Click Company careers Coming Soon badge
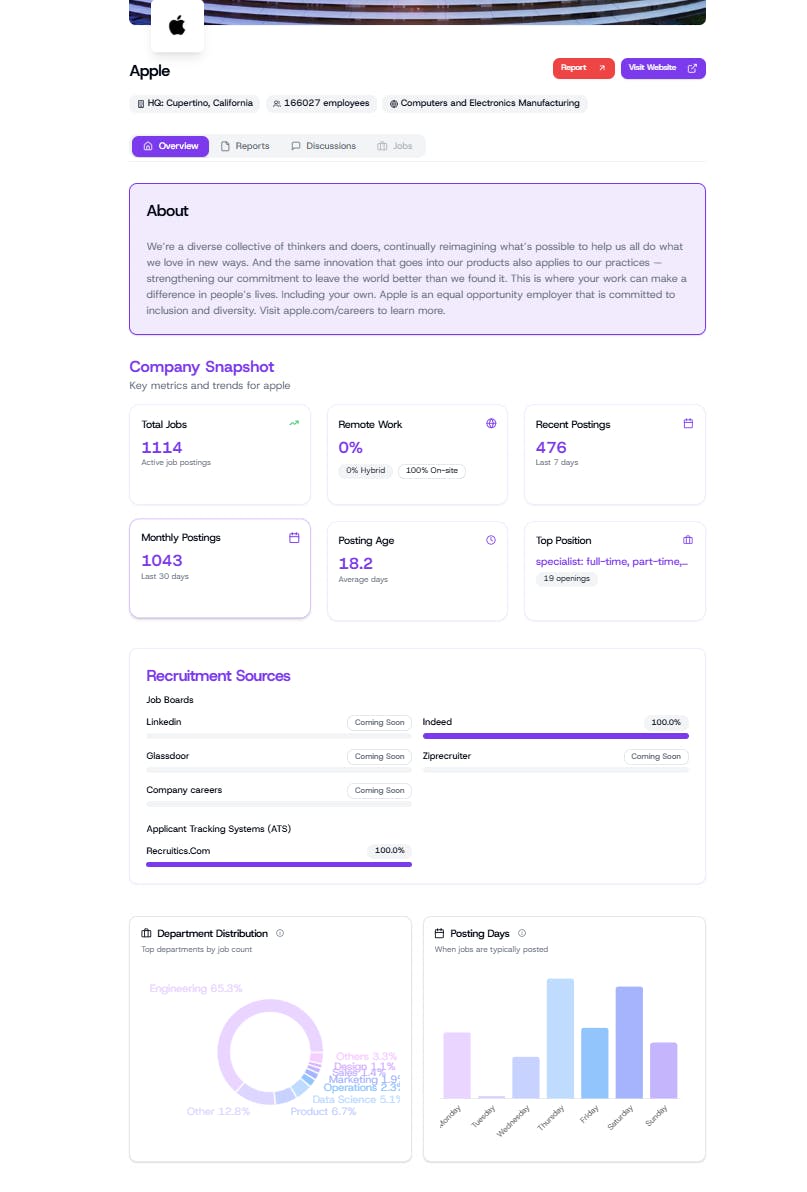The image size is (807, 1192). 379,791
